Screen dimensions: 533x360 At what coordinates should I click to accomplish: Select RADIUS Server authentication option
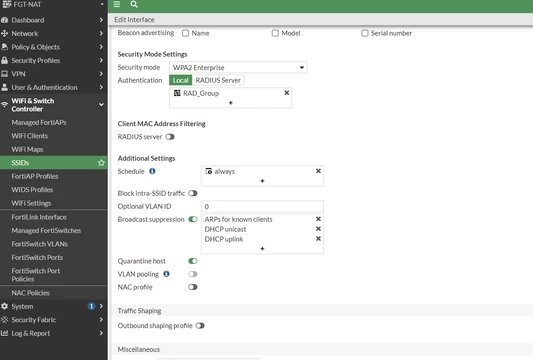pyautogui.click(x=218, y=80)
